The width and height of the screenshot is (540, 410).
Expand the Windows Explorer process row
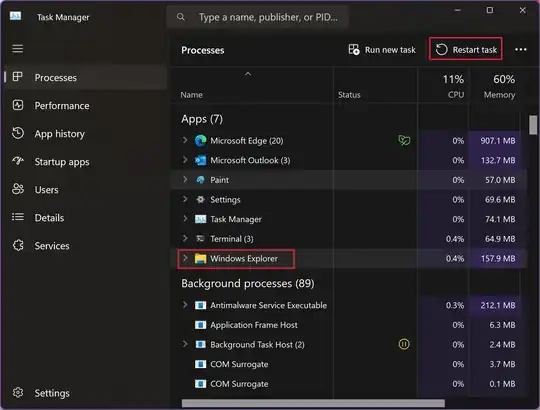point(185,258)
